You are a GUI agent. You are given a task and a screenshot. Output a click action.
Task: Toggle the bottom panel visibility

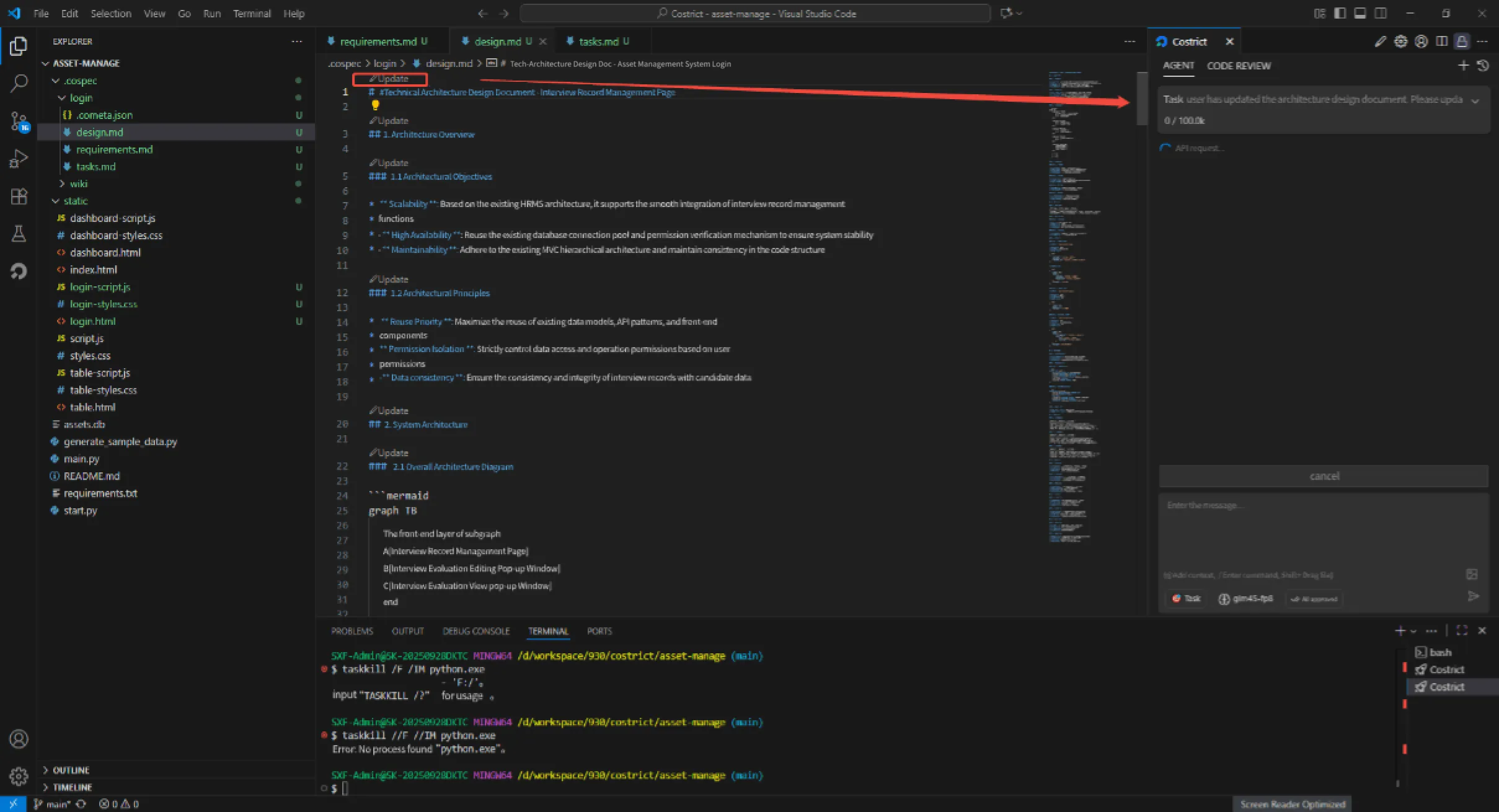point(1360,13)
